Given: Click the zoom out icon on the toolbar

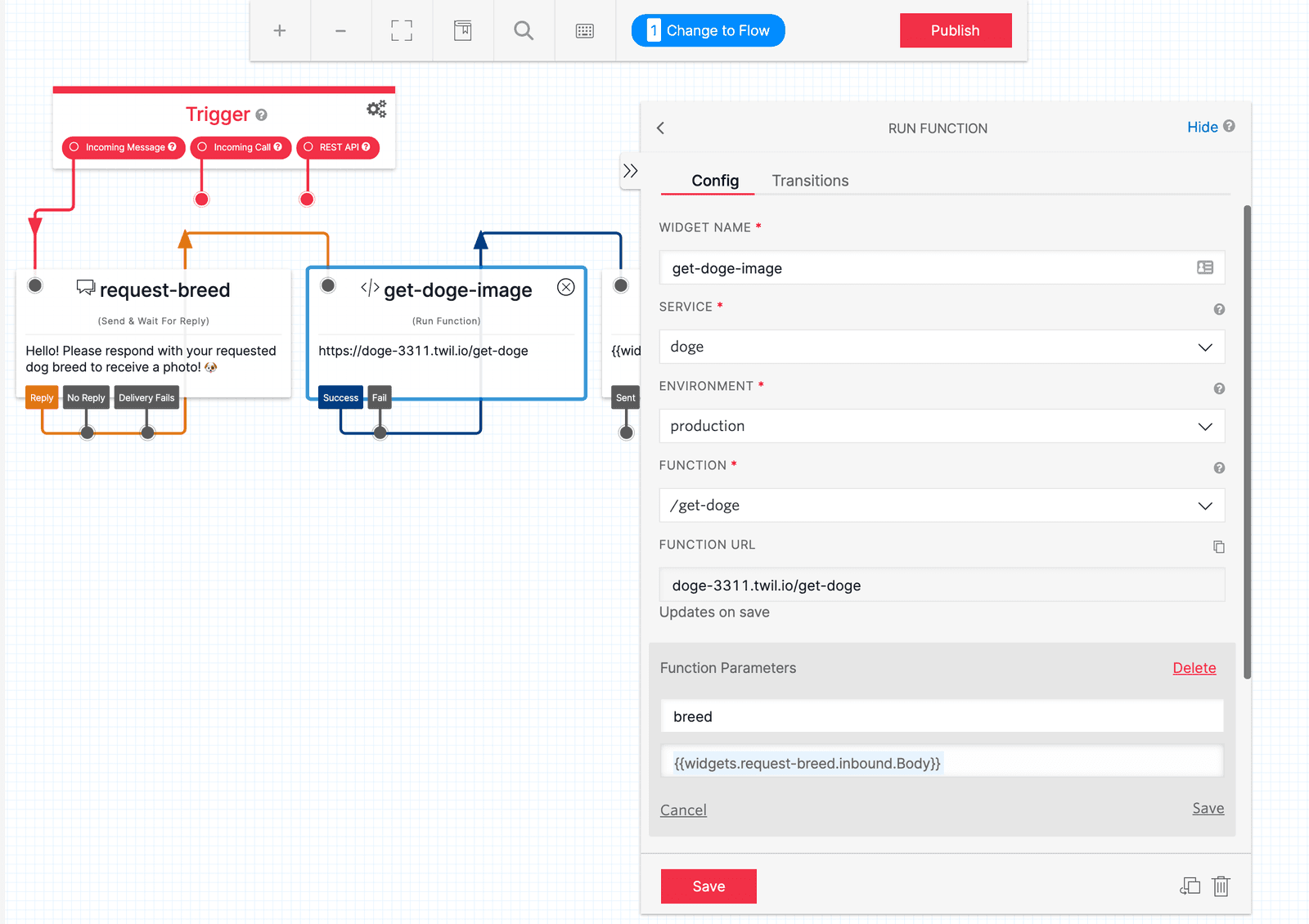Looking at the screenshot, I should pos(340,30).
